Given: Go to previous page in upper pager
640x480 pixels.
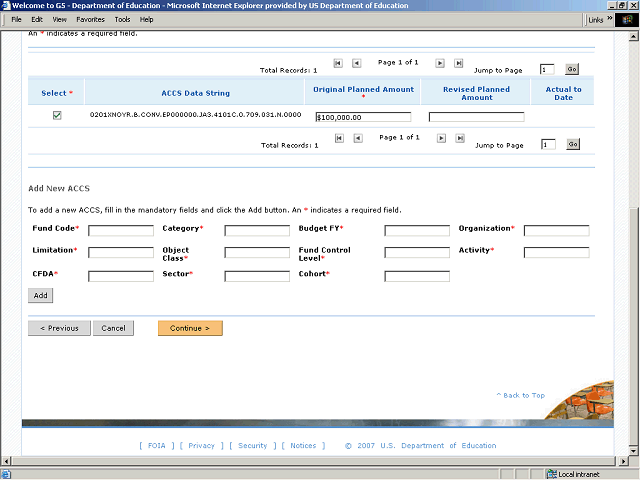Looking at the screenshot, I should [357, 63].
